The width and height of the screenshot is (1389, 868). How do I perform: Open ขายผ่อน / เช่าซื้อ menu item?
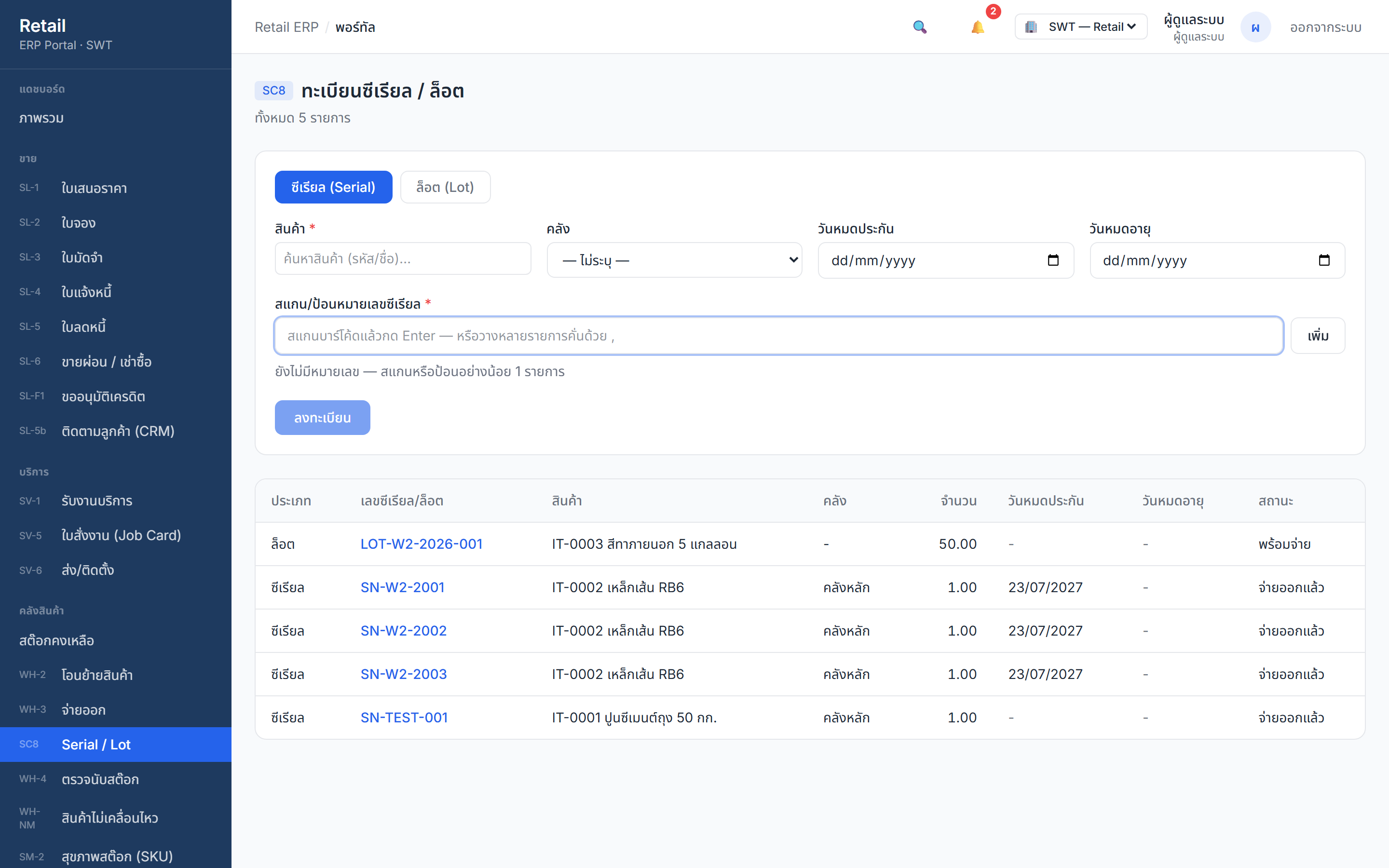tap(115, 362)
